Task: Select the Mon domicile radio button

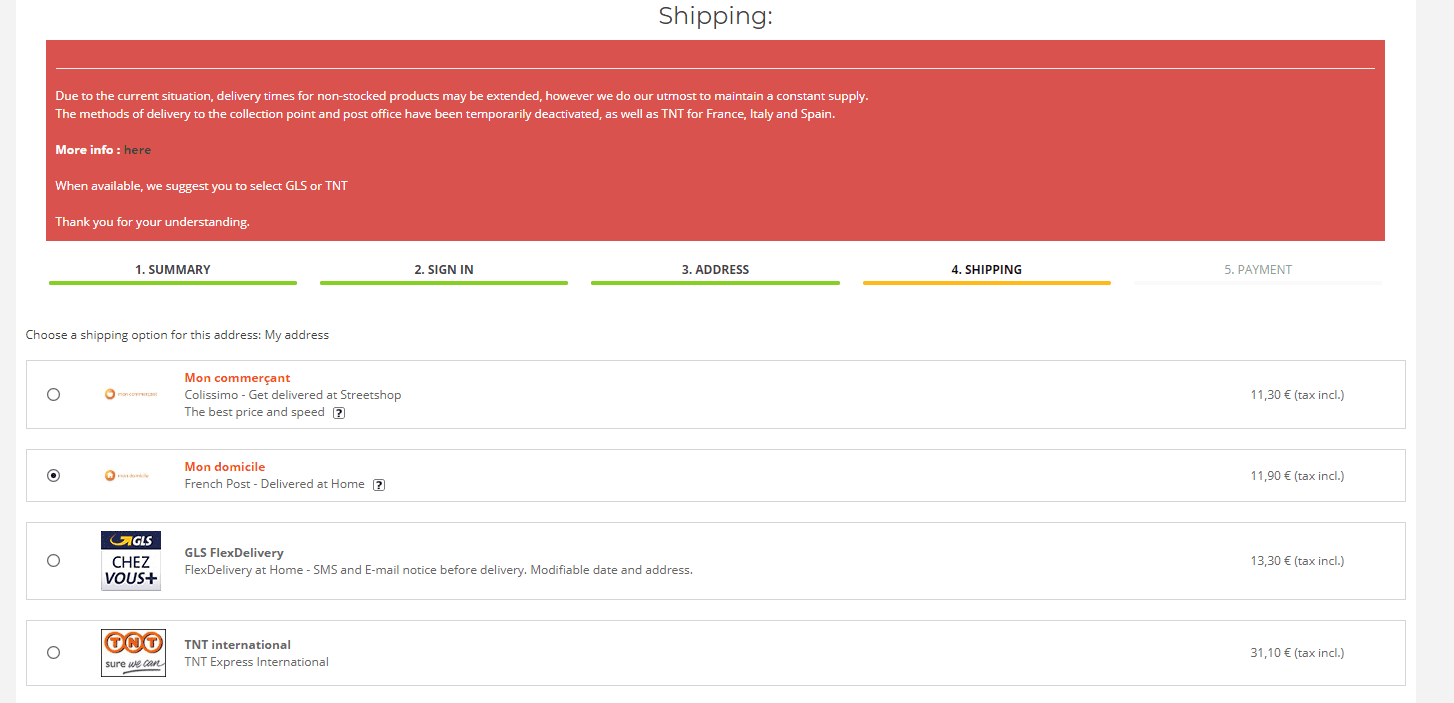Action: (x=54, y=476)
